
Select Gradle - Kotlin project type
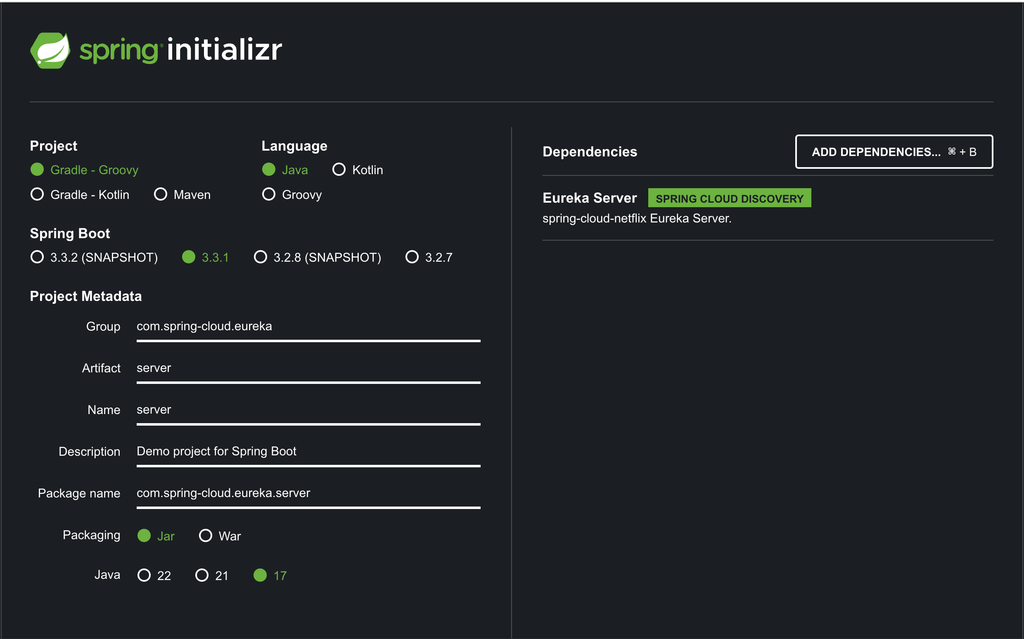[80, 195]
